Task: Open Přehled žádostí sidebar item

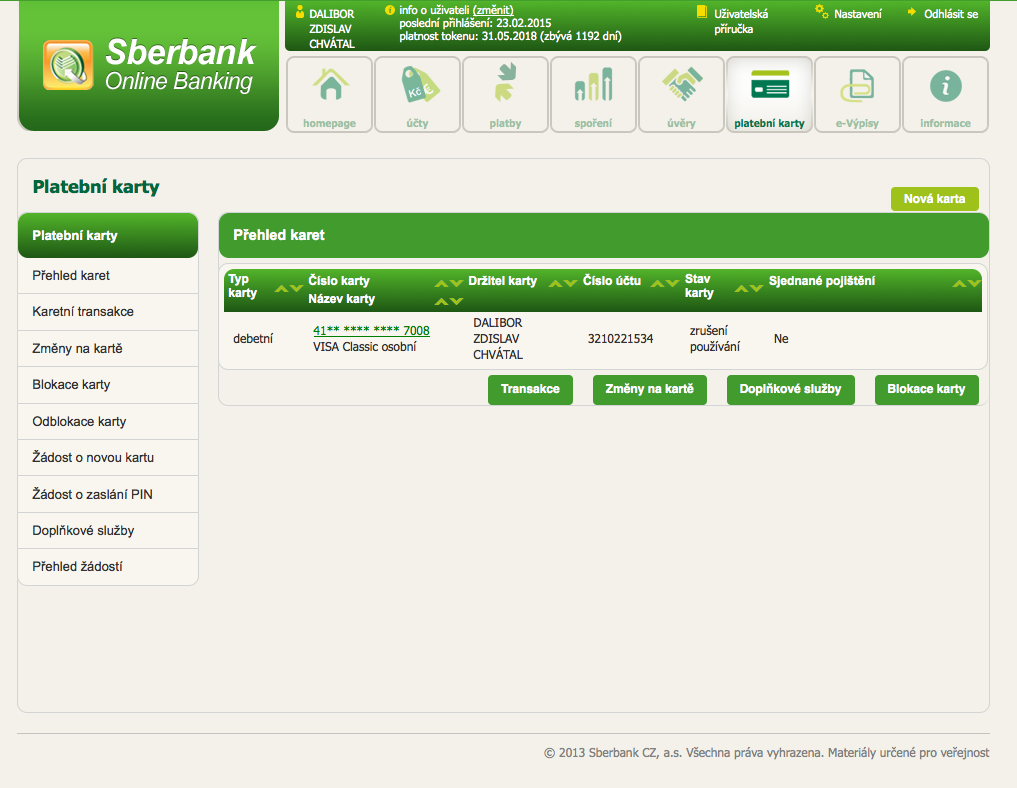Action: pyautogui.click(x=108, y=567)
